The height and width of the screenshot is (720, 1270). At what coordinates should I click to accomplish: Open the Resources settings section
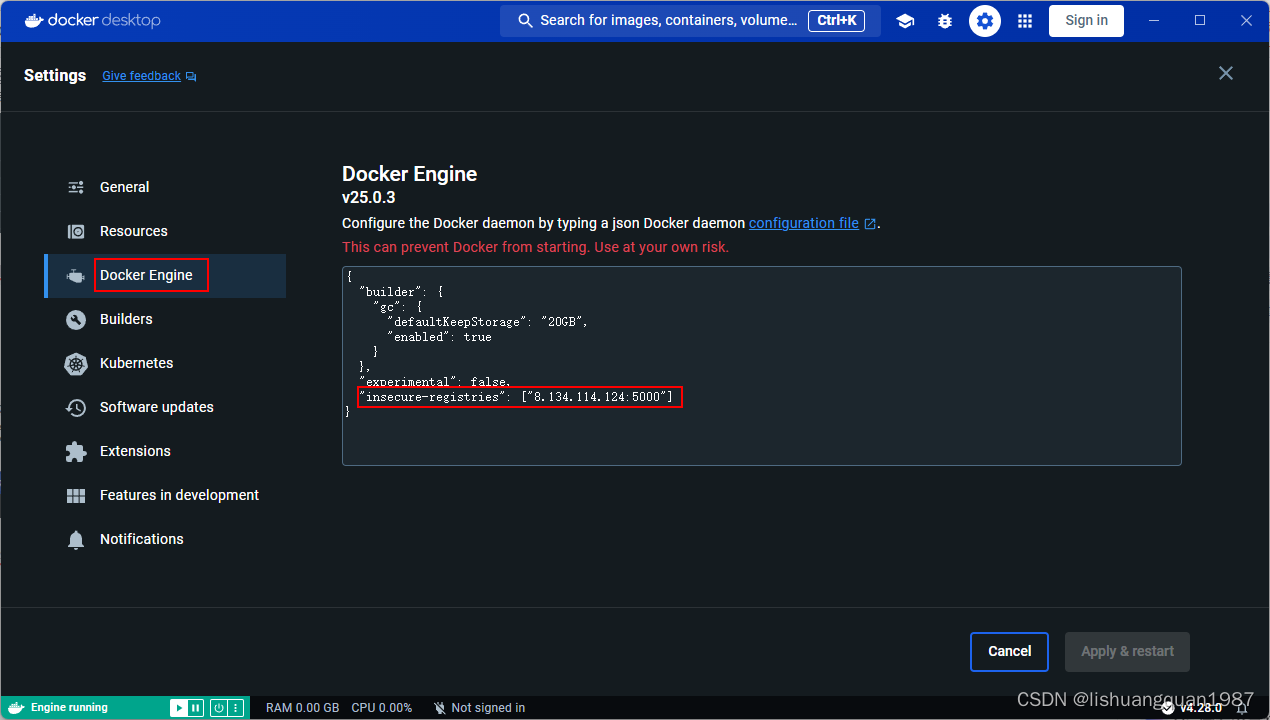[x=165, y=231]
